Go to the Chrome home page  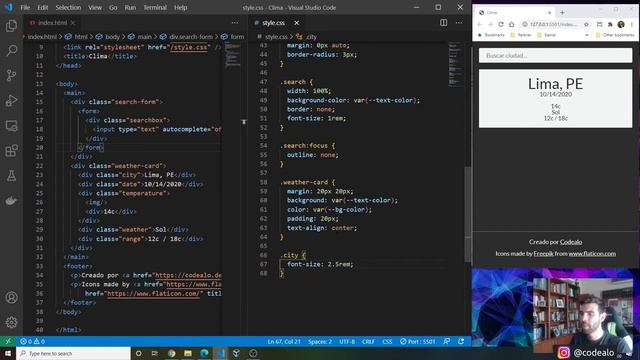(512, 24)
